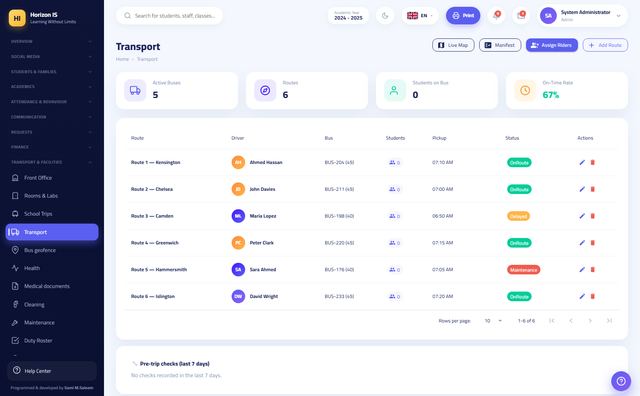Image resolution: width=640 pixels, height=396 pixels.
Task: Expand the Communication sidebar section
Action: 52,117
